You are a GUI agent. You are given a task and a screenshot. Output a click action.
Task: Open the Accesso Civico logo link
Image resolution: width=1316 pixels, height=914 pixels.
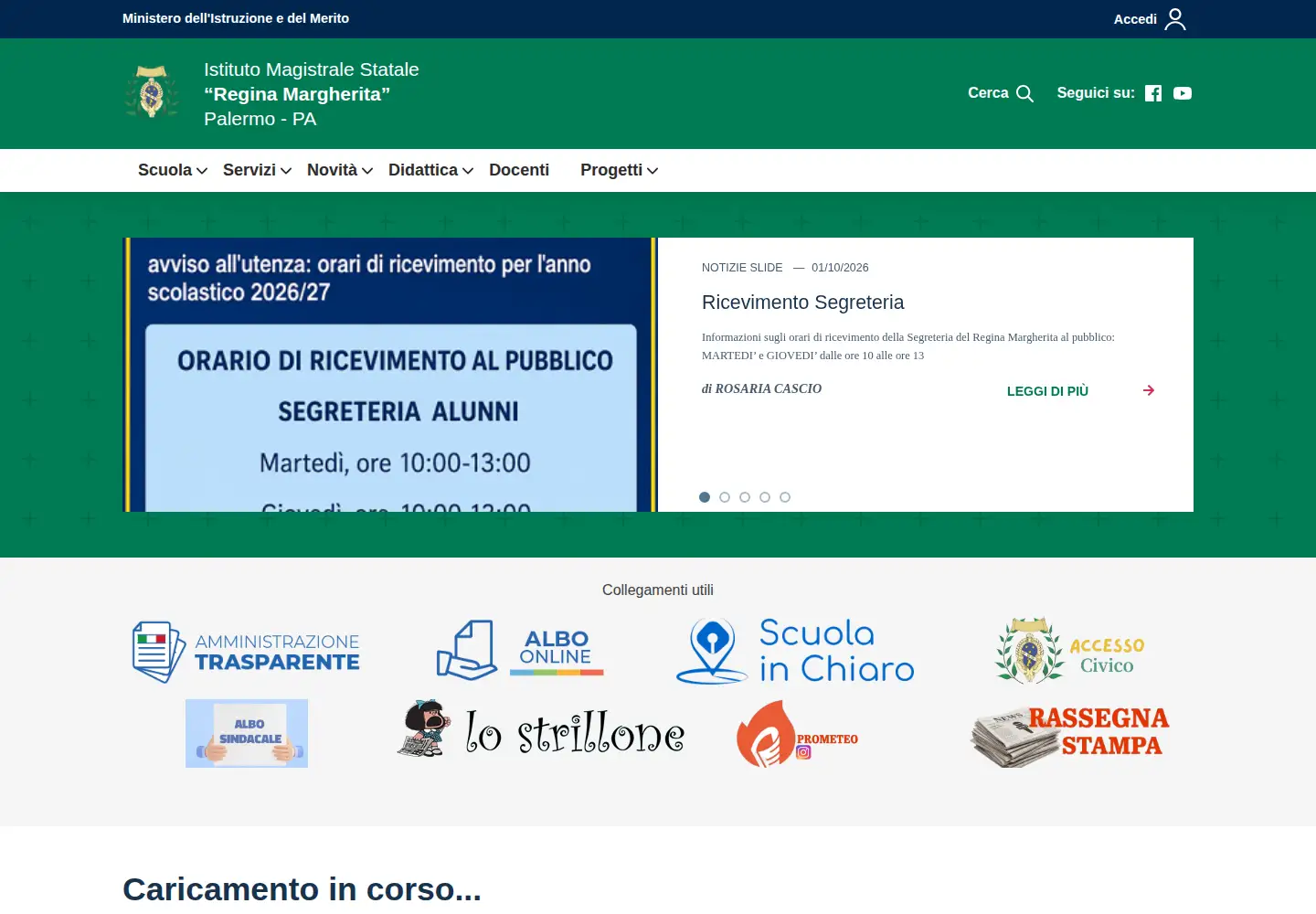pyautogui.click(x=1070, y=651)
